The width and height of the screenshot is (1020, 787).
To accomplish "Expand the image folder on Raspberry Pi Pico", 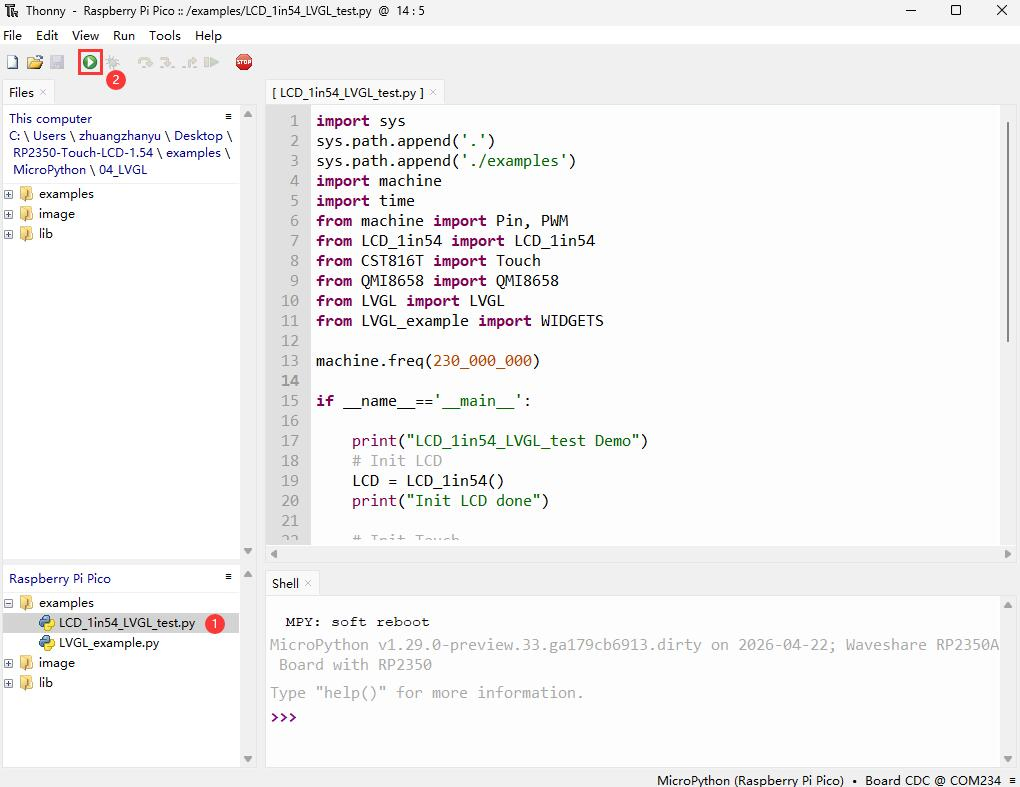I will click(7, 662).
